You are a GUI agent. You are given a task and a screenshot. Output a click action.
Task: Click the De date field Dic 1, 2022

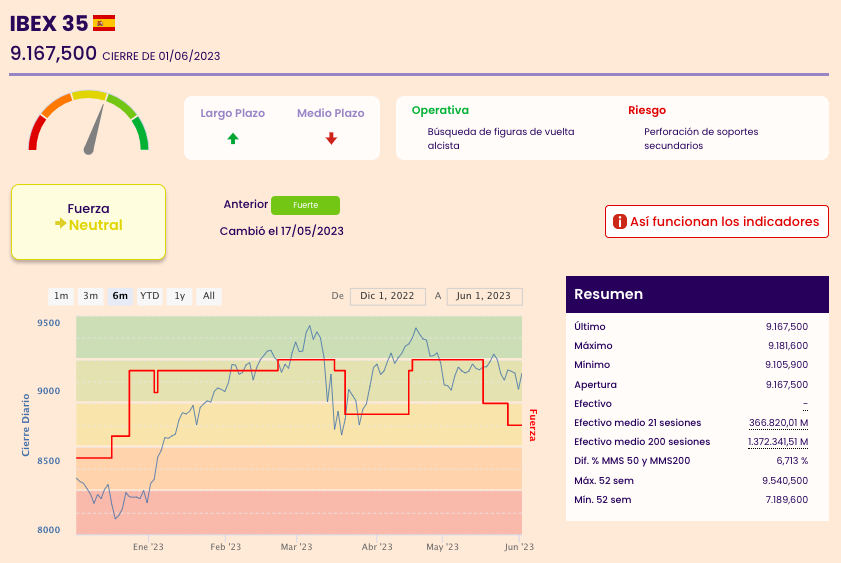pyautogui.click(x=387, y=296)
